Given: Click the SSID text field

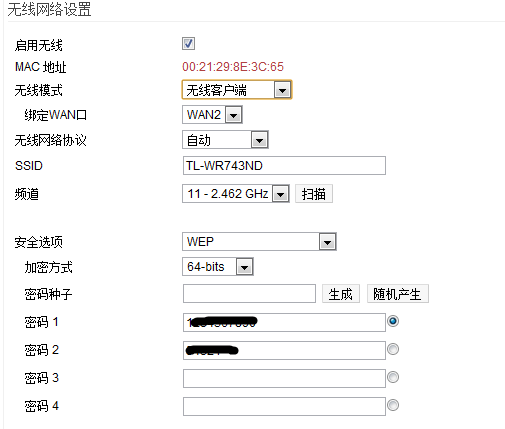Looking at the screenshot, I should point(284,166).
